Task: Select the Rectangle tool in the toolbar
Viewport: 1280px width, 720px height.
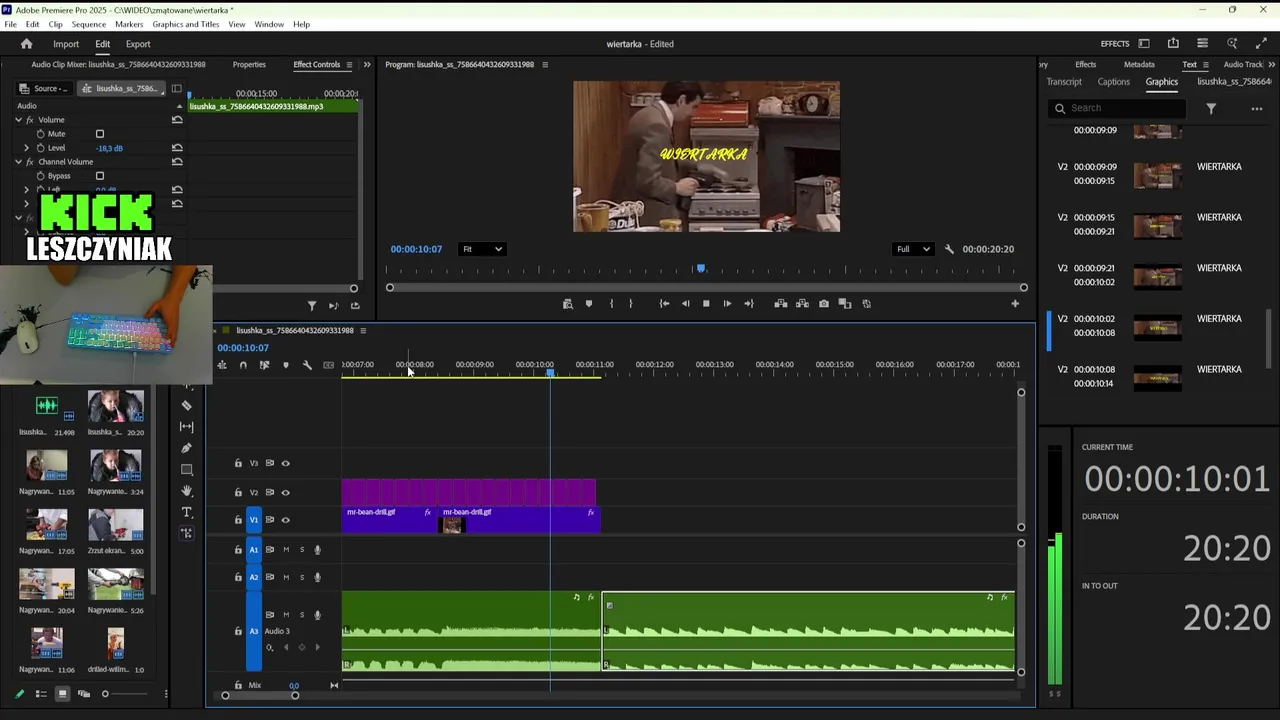Action: [x=187, y=469]
